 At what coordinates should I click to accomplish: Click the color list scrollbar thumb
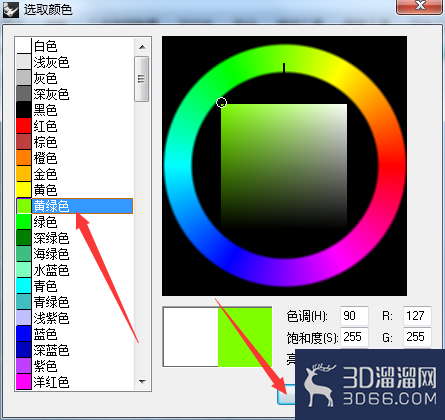click(x=142, y=79)
